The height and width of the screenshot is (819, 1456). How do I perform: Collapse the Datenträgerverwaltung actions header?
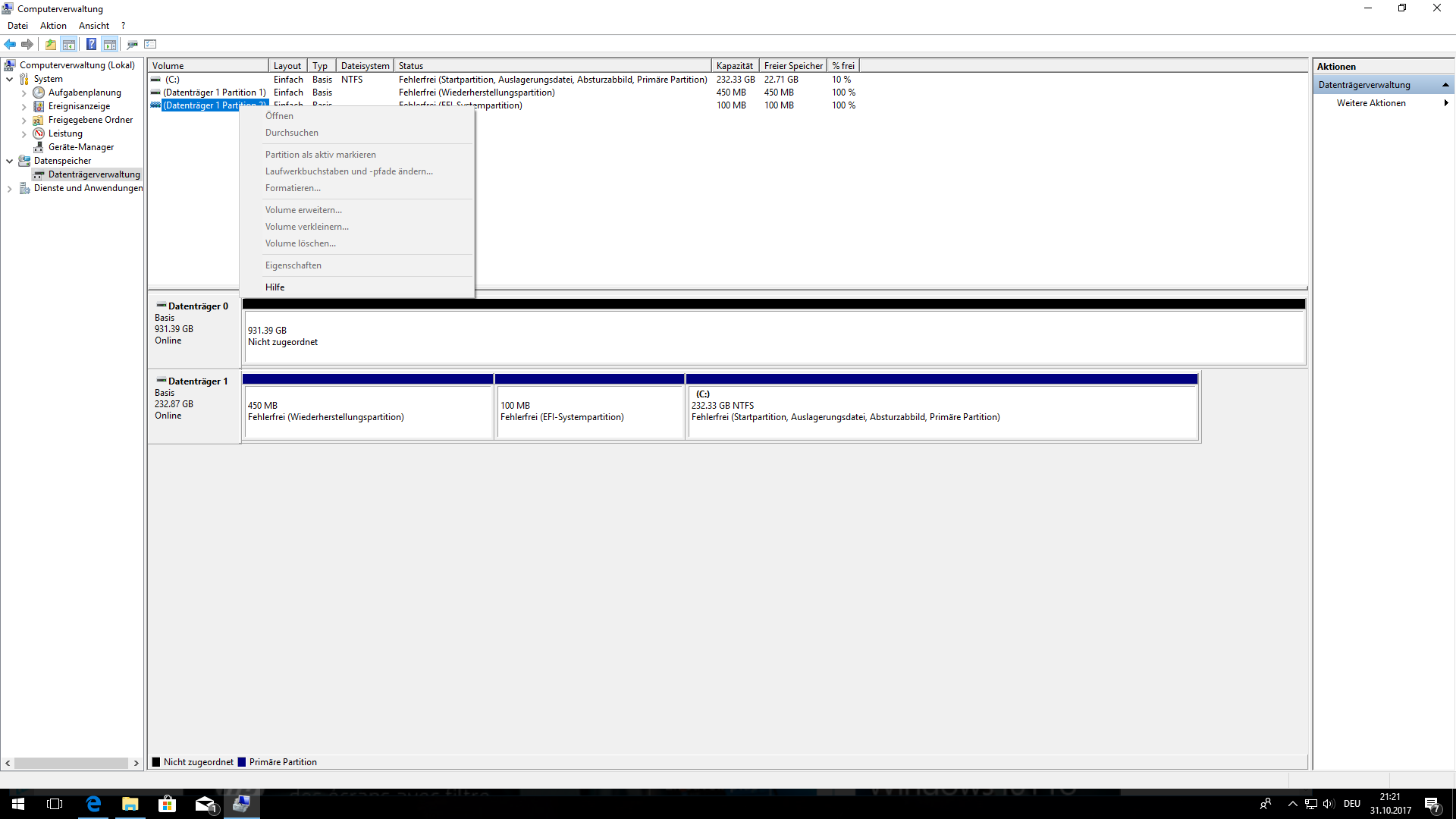tap(1445, 85)
